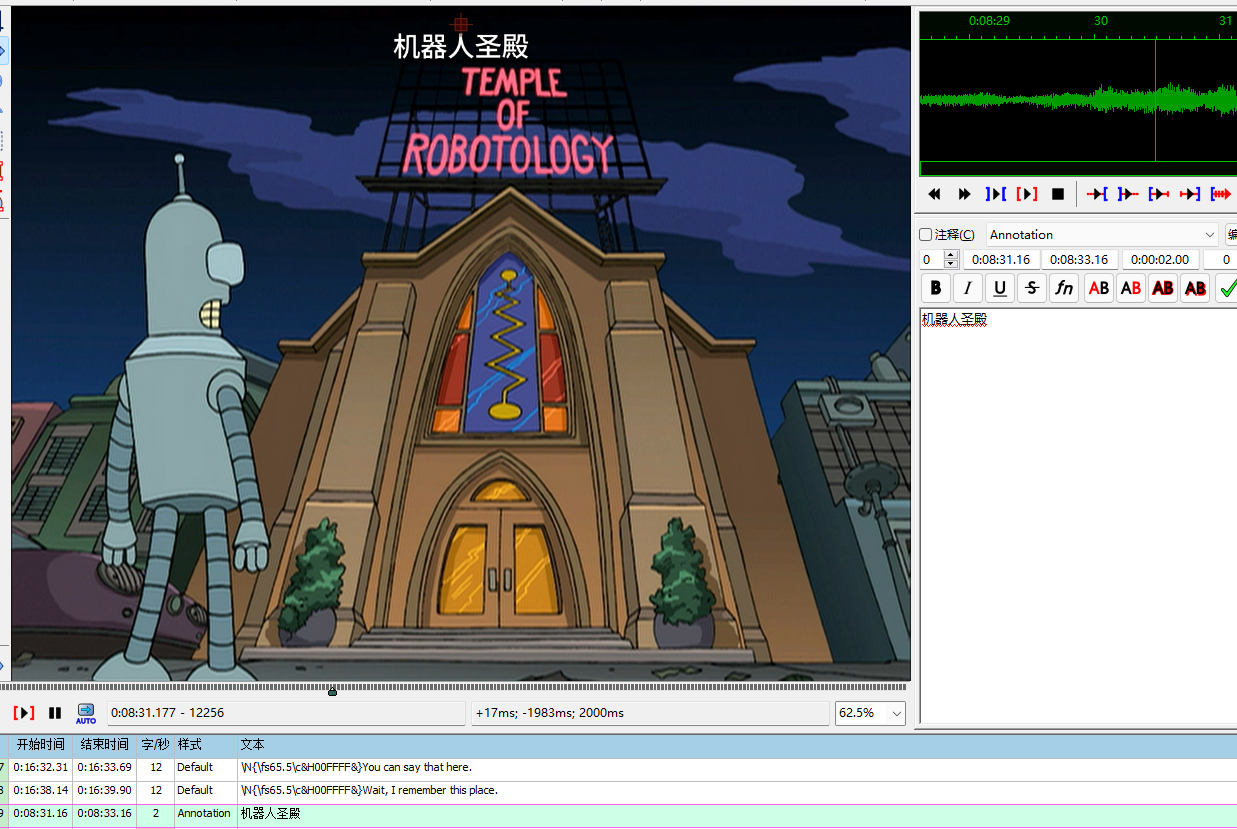
Task: Commit the line with the green checkmark
Action: coord(1227,288)
